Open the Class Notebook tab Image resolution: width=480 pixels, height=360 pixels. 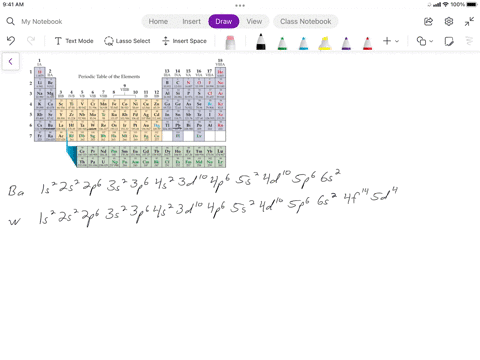[x=306, y=21]
